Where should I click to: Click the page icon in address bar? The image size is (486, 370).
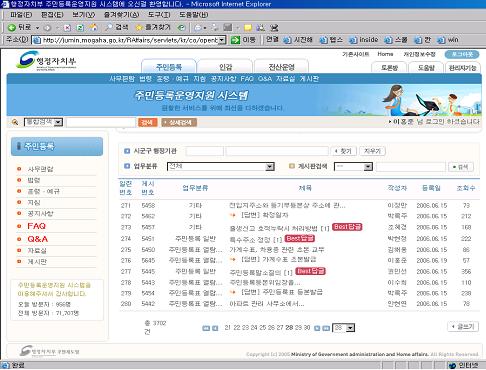tap(37, 40)
